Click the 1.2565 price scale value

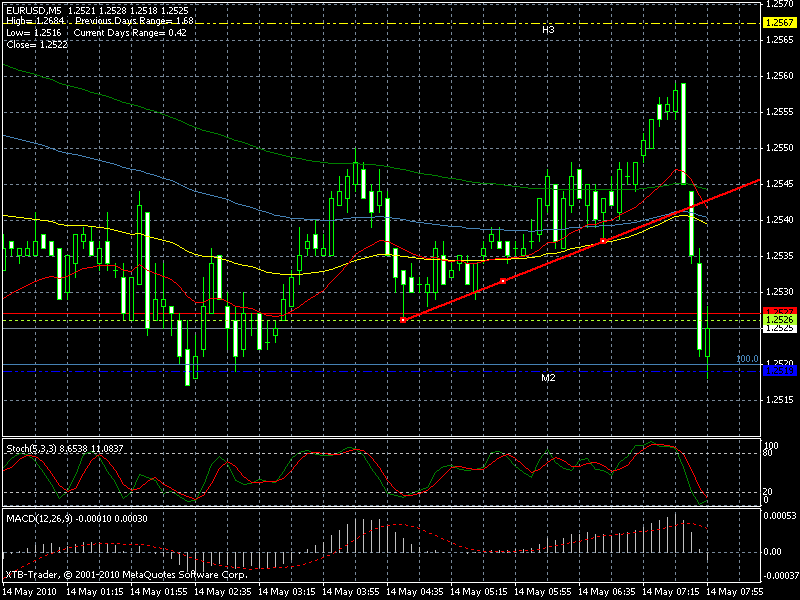point(780,40)
